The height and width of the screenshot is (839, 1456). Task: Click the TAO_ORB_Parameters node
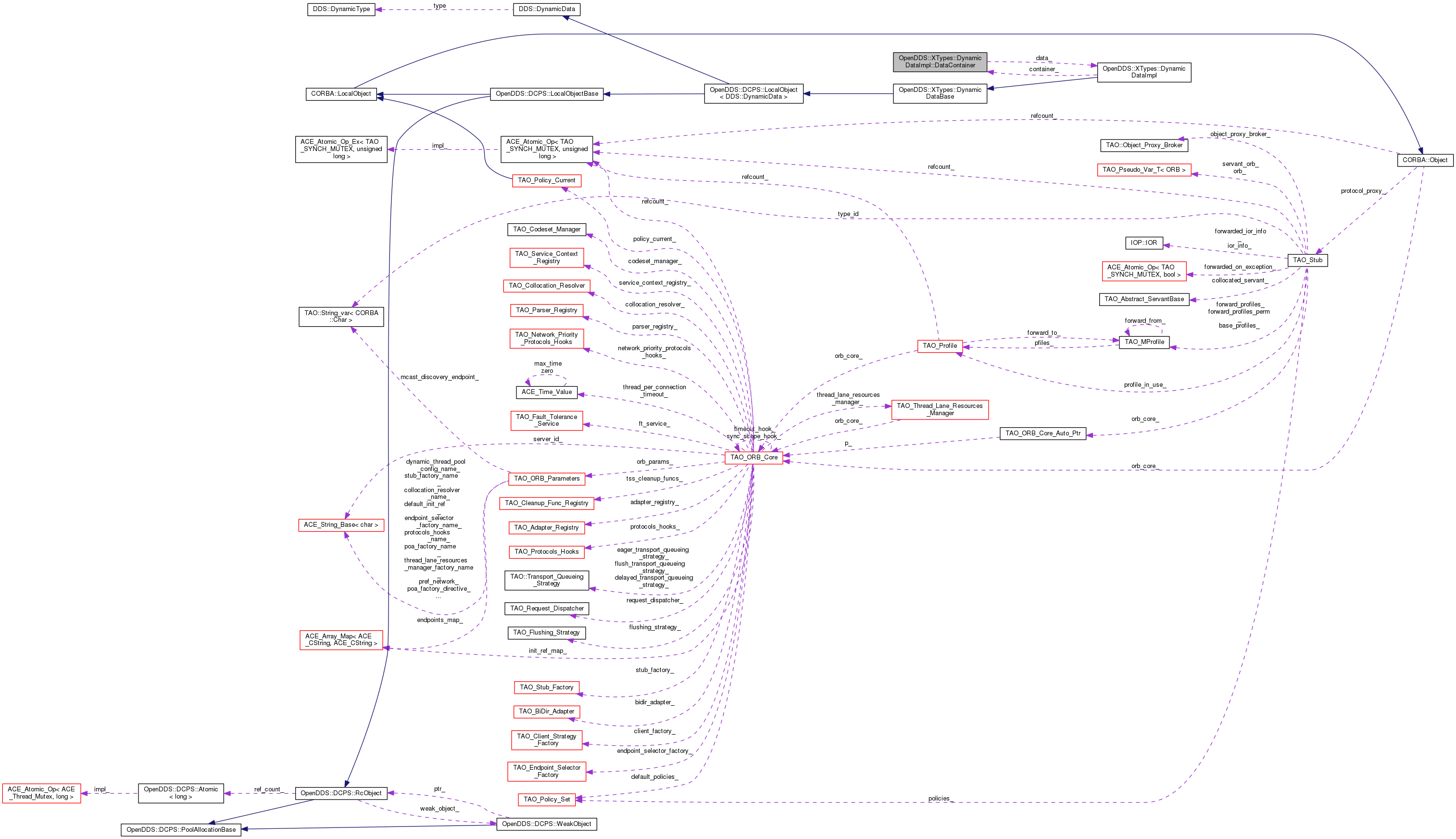pos(547,478)
